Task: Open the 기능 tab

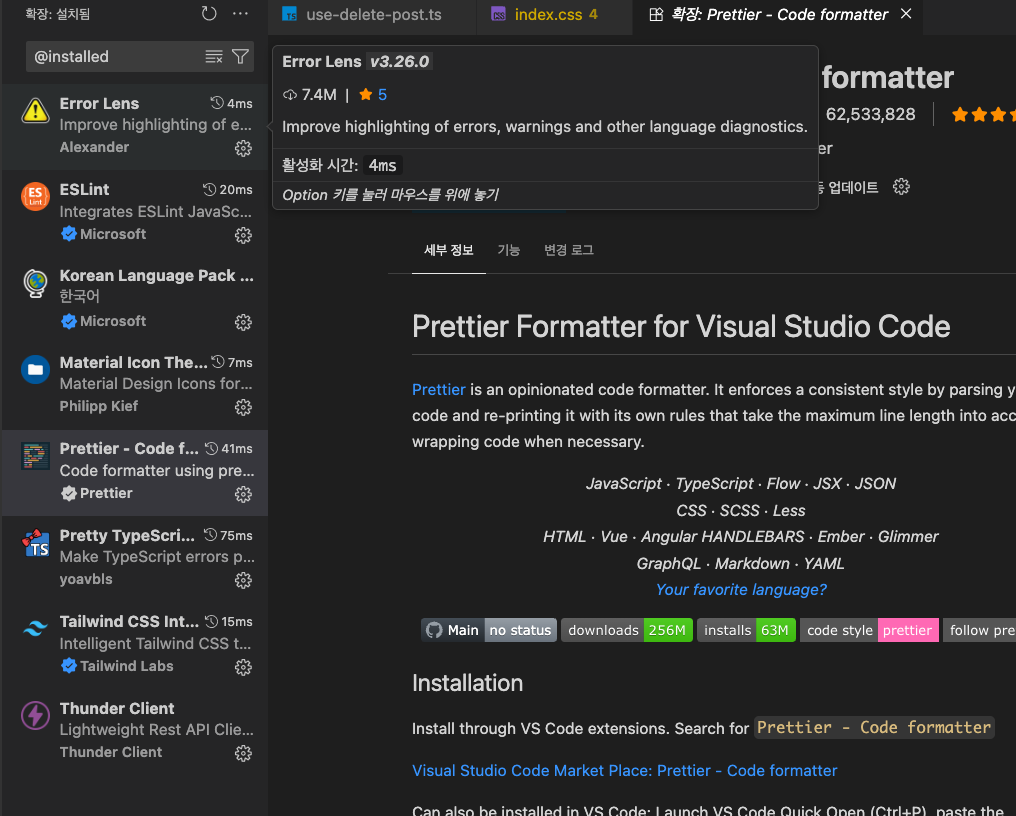Action: 509,250
